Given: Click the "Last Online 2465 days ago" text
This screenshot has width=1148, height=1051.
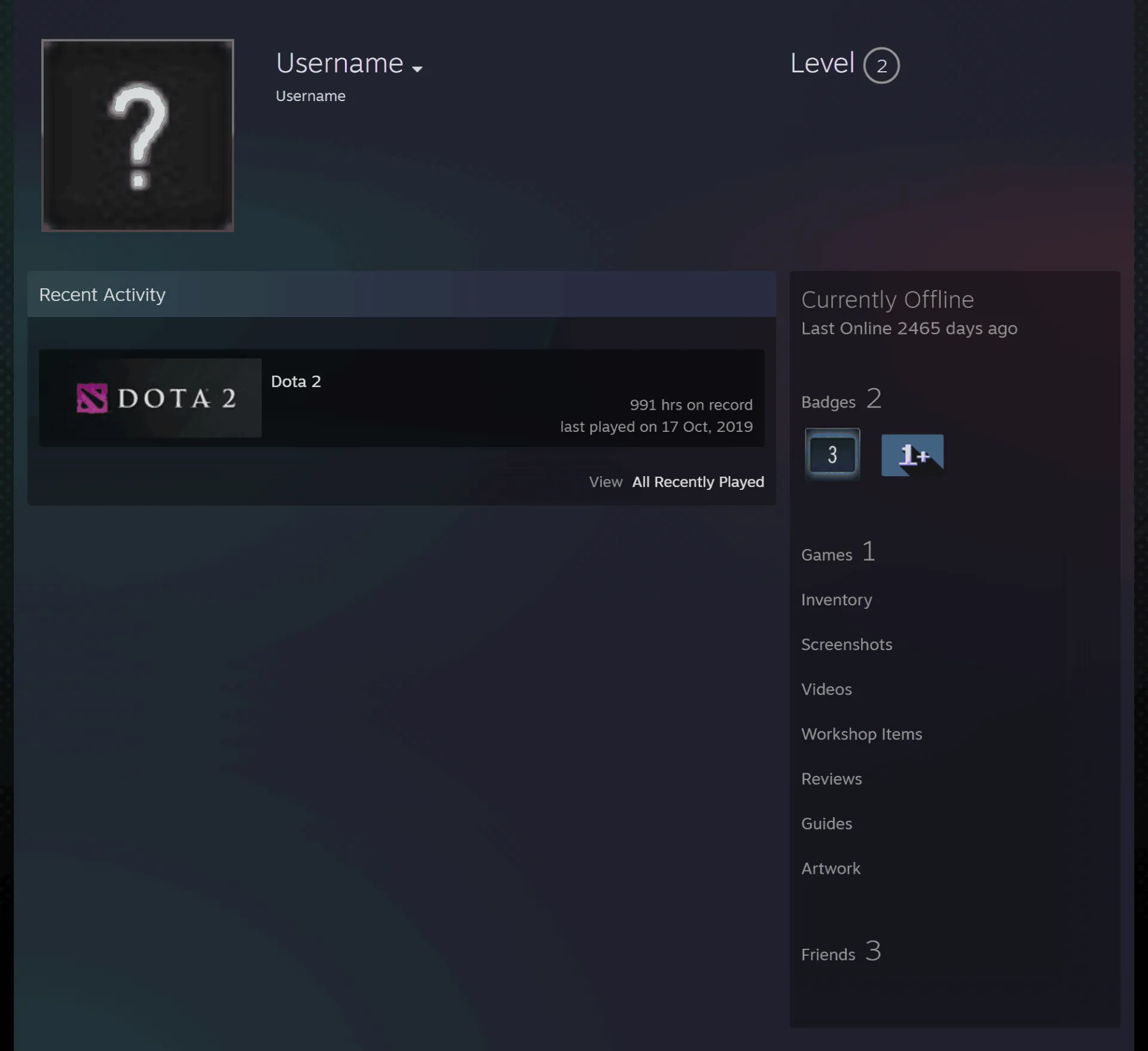Looking at the screenshot, I should pos(909,328).
